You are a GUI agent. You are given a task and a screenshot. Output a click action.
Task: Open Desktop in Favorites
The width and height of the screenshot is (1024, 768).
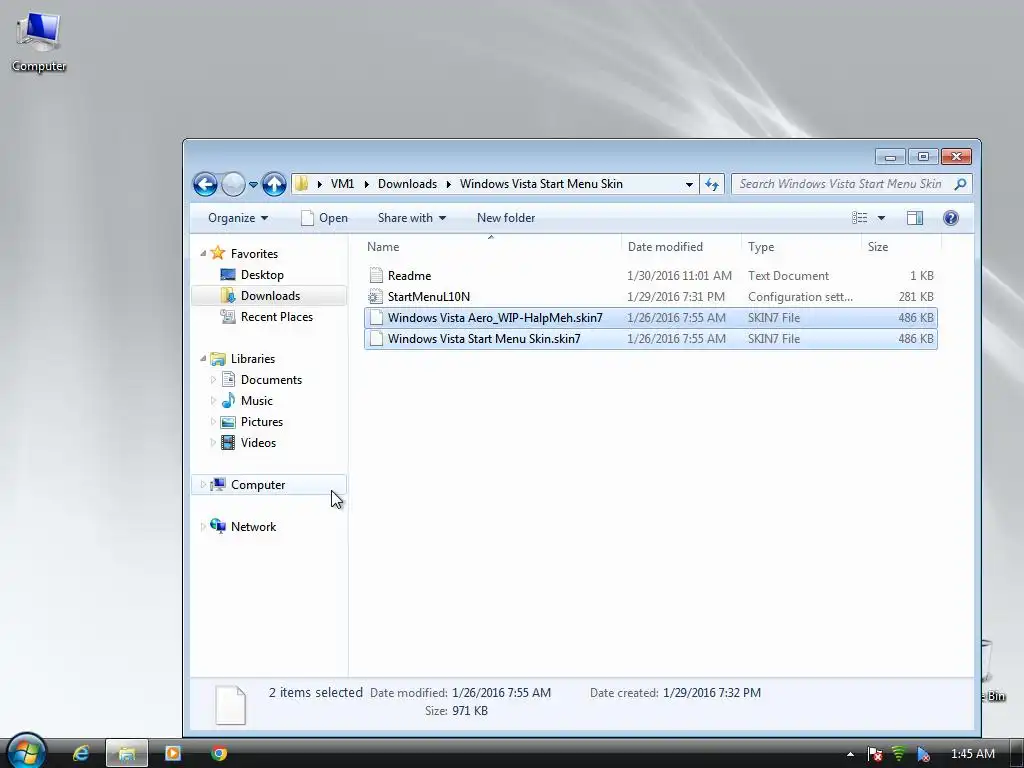pos(262,275)
